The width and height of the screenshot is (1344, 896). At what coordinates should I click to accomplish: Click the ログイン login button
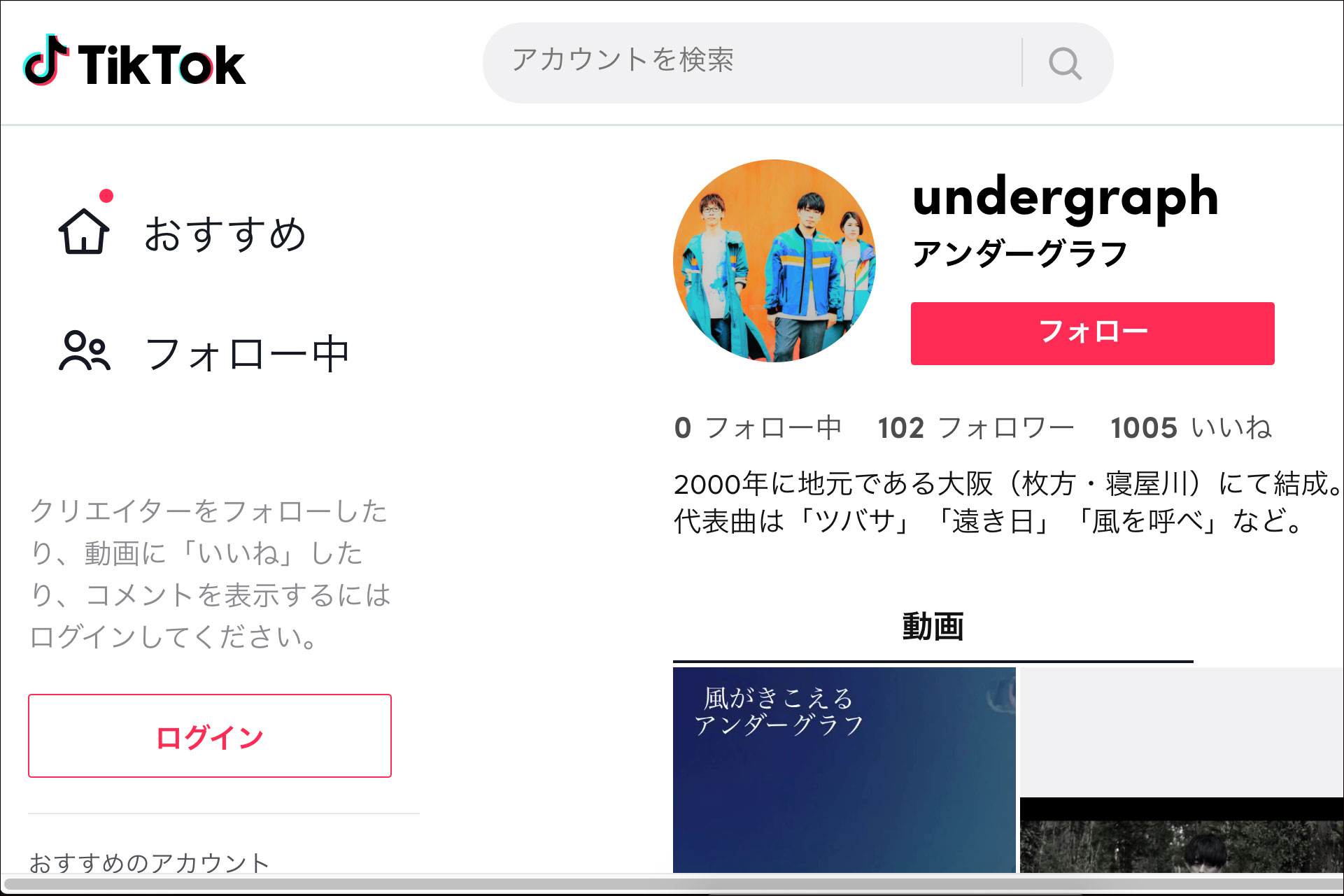tap(210, 736)
